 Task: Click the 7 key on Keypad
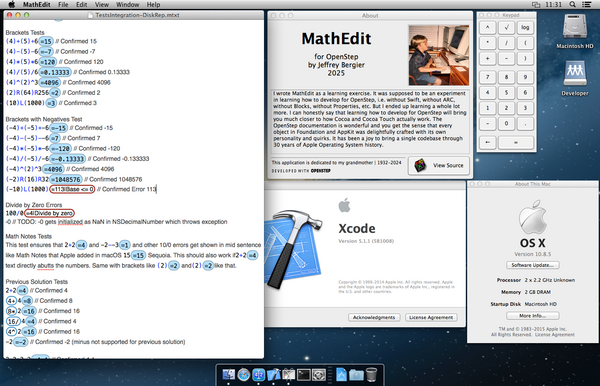(488, 77)
